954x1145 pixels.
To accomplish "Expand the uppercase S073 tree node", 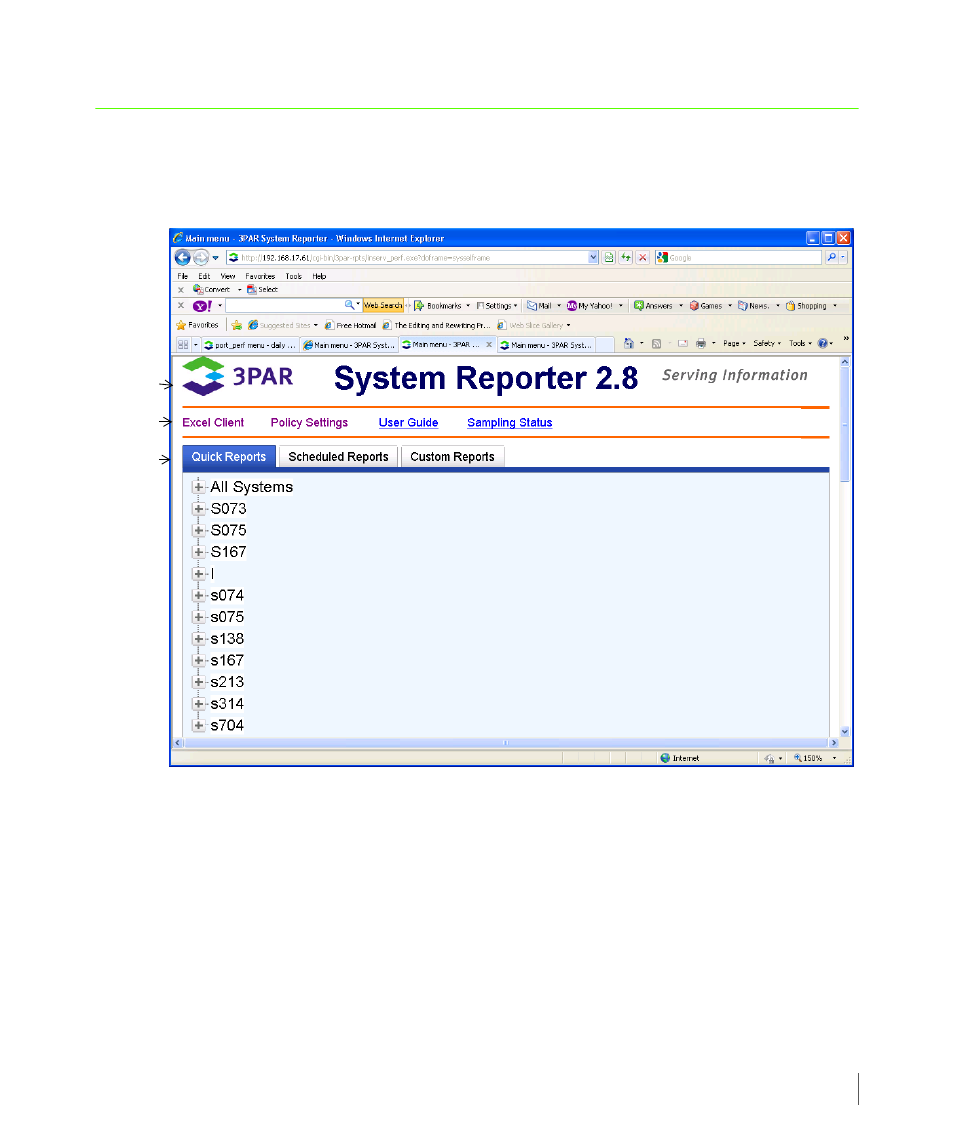I will point(198,508).
